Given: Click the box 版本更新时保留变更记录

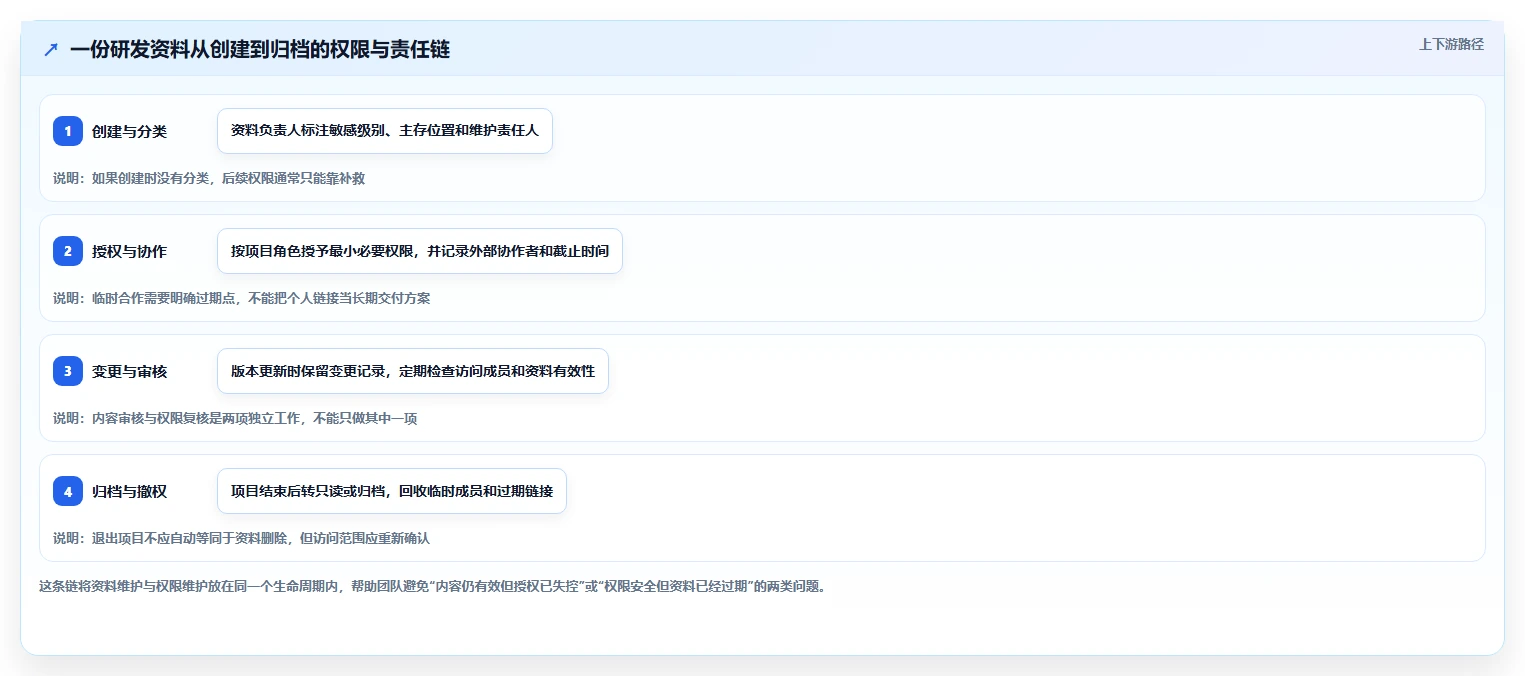Looking at the screenshot, I should pyautogui.click(x=413, y=371).
